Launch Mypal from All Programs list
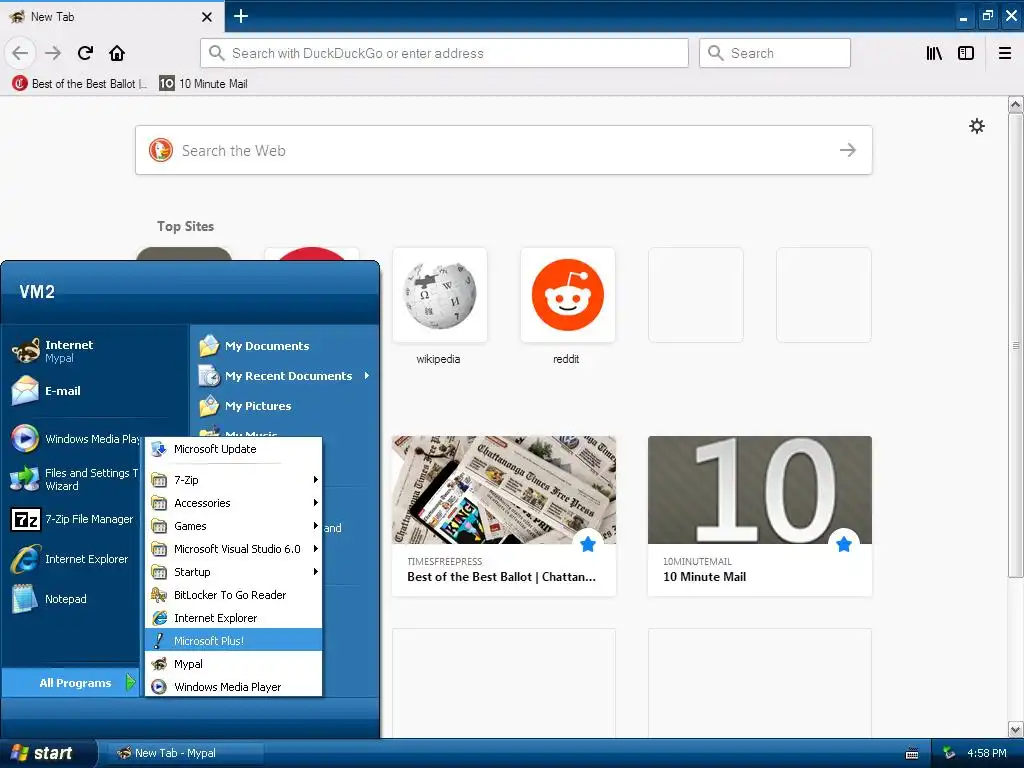This screenshot has height=768, width=1024. pyautogui.click(x=234, y=664)
